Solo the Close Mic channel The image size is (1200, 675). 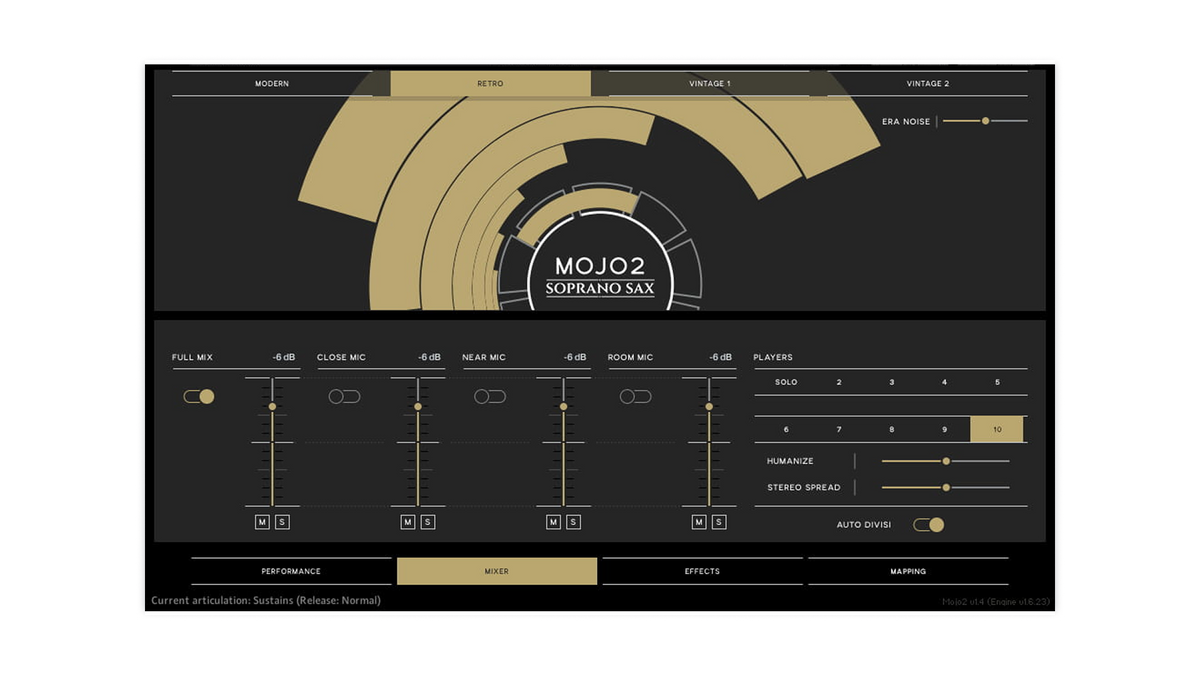428,522
